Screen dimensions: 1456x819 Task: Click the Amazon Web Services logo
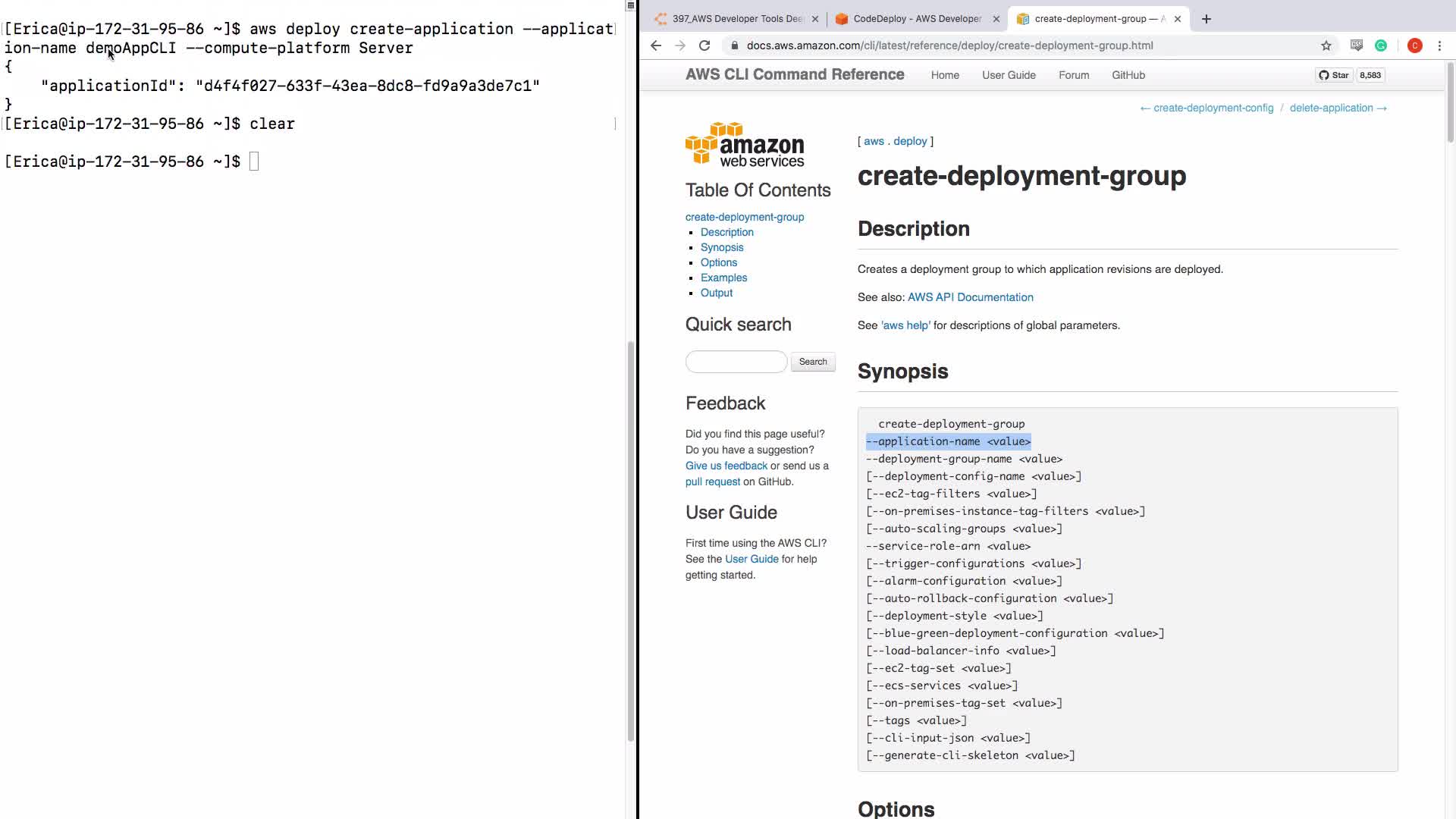(x=745, y=145)
